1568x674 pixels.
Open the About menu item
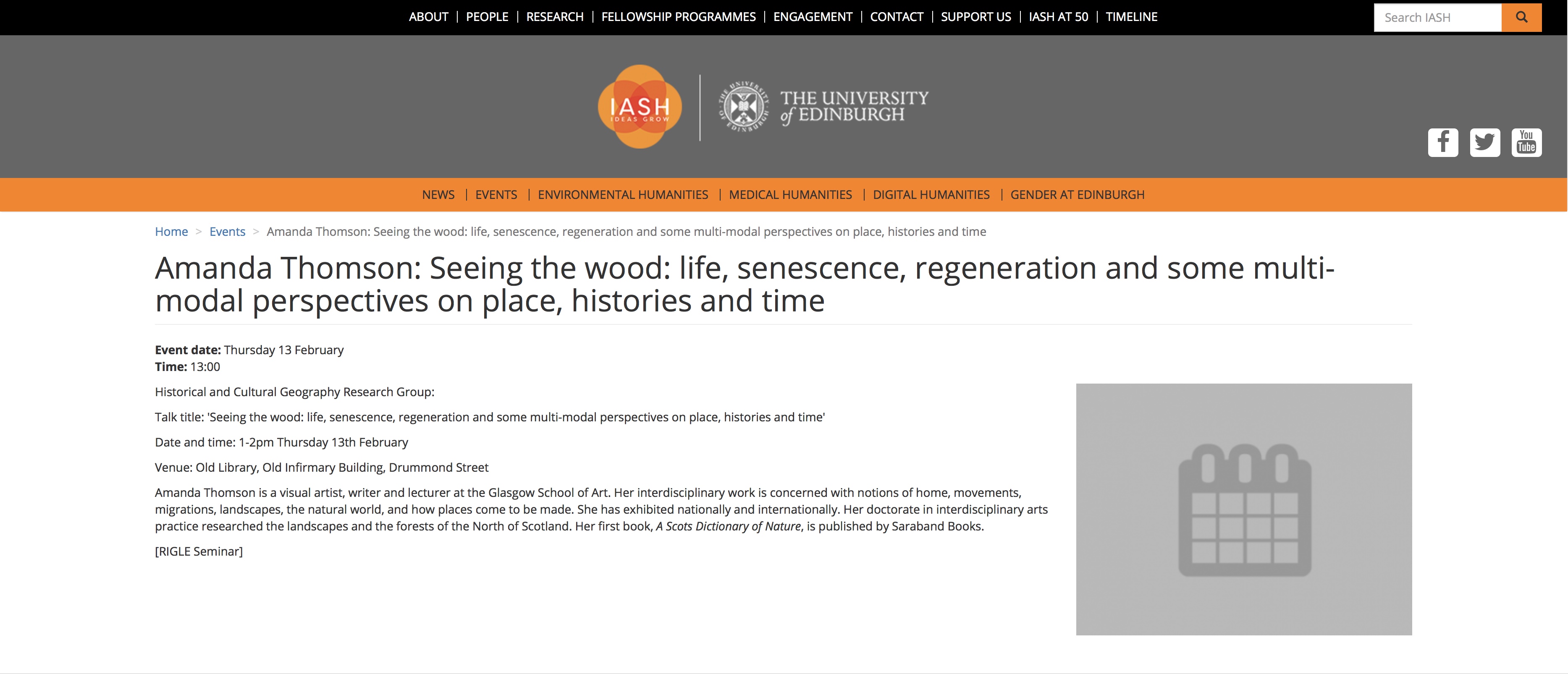point(428,17)
